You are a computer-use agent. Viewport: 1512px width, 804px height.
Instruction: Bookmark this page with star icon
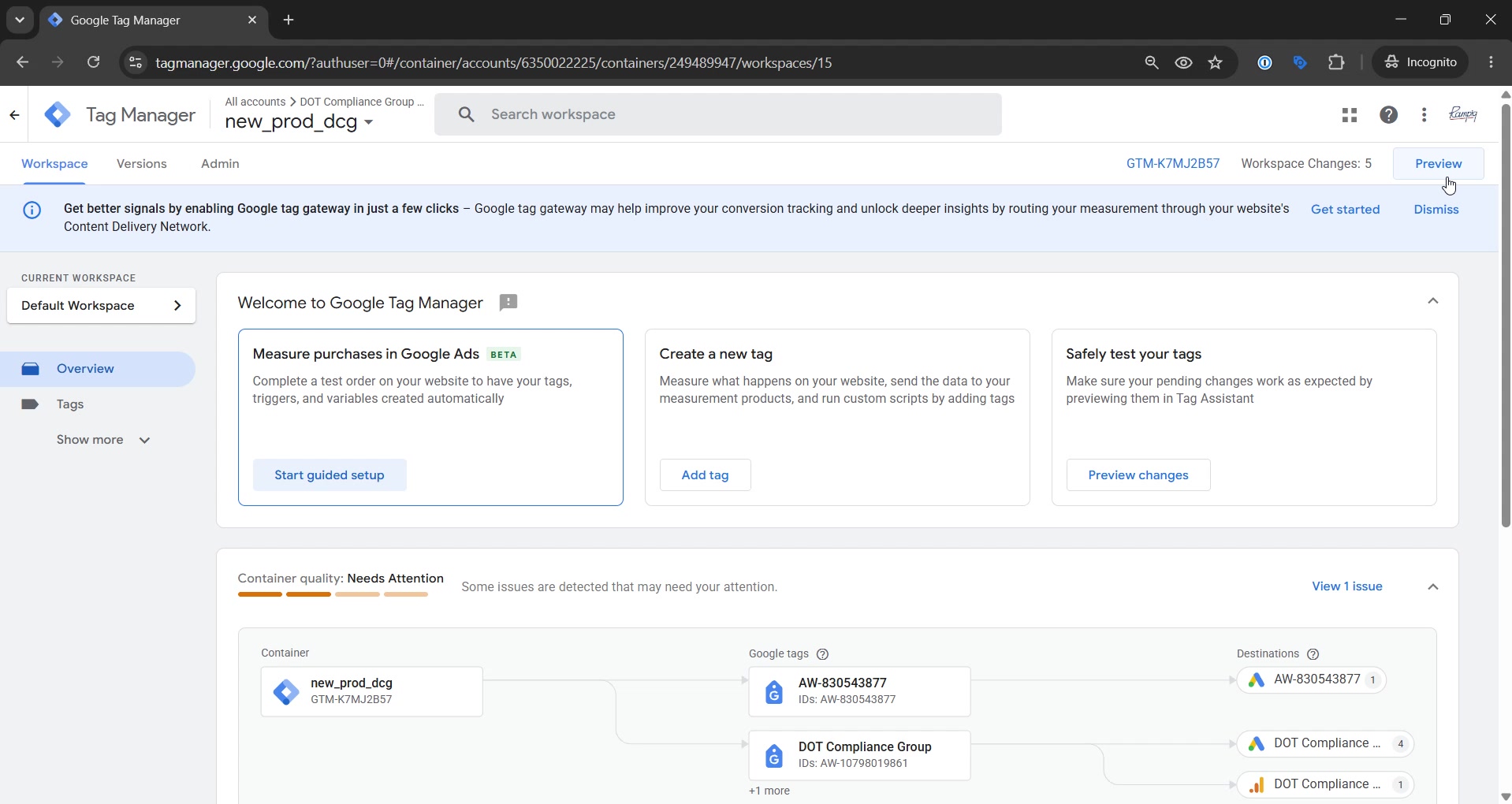coord(1215,62)
